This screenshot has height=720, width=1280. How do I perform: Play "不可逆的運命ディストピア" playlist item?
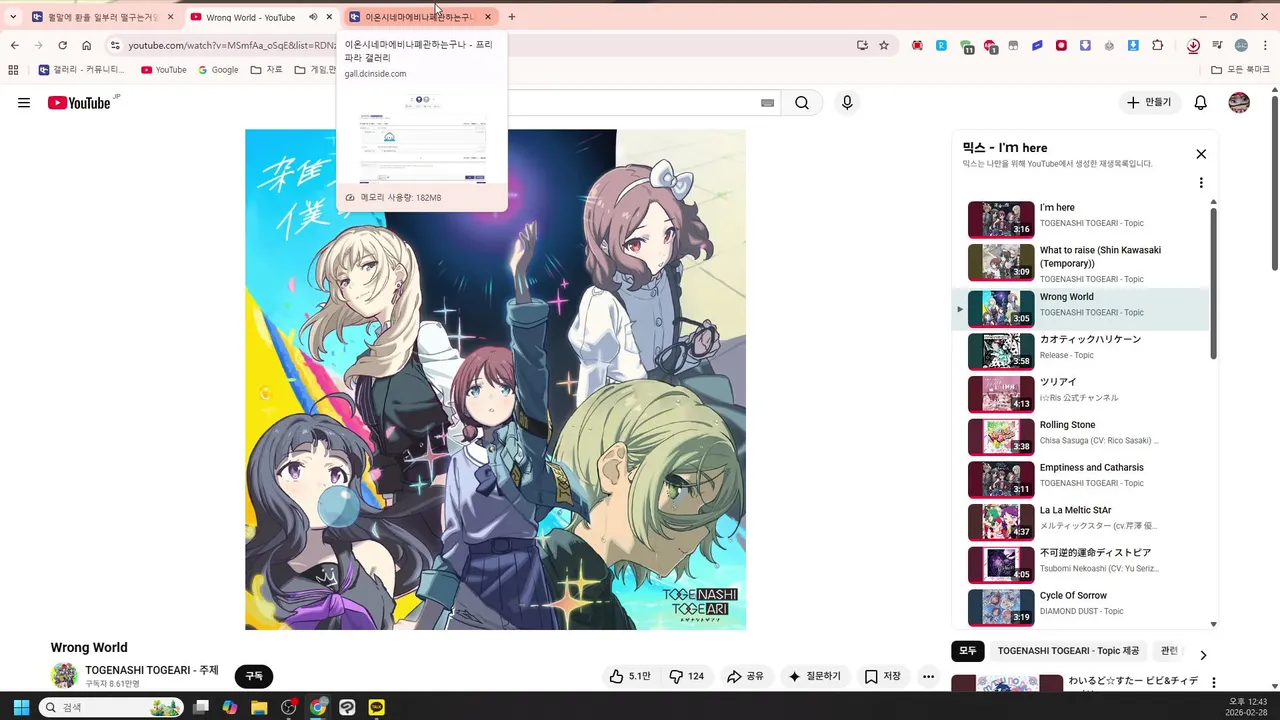(x=1080, y=565)
